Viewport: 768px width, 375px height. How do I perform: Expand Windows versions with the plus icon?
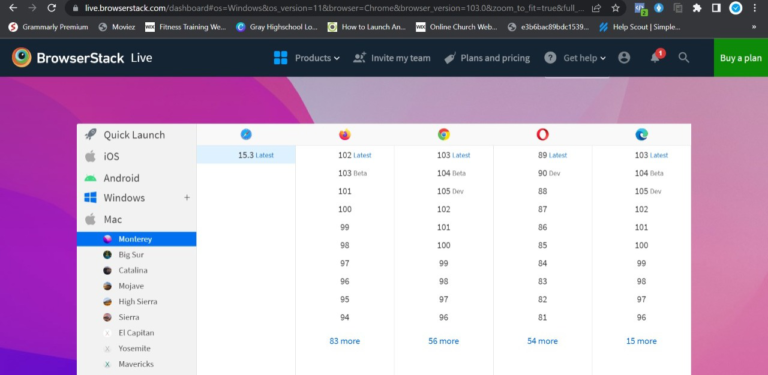click(x=187, y=198)
